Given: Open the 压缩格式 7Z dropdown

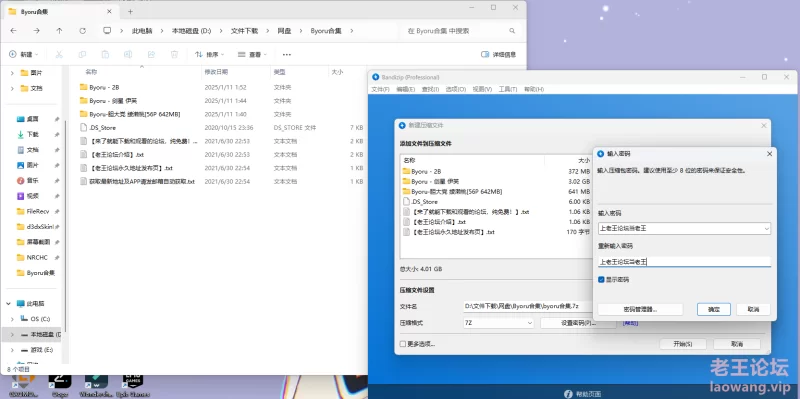Looking at the screenshot, I should pos(498,323).
